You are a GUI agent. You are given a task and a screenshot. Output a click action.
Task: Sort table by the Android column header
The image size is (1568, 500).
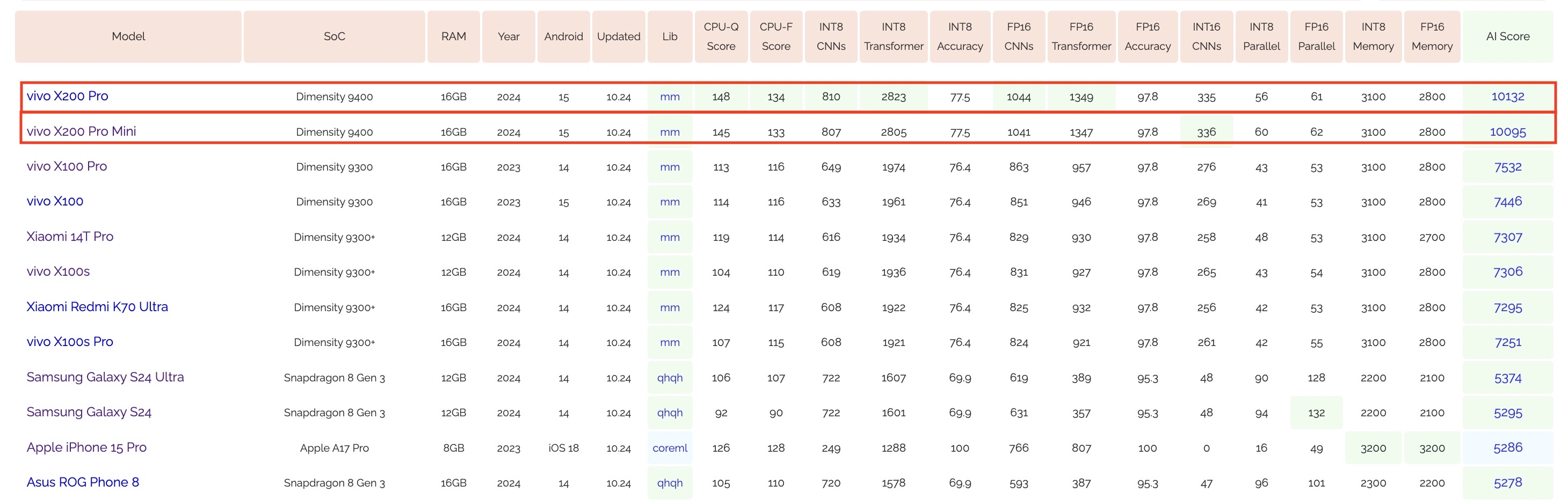pyautogui.click(x=564, y=36)
